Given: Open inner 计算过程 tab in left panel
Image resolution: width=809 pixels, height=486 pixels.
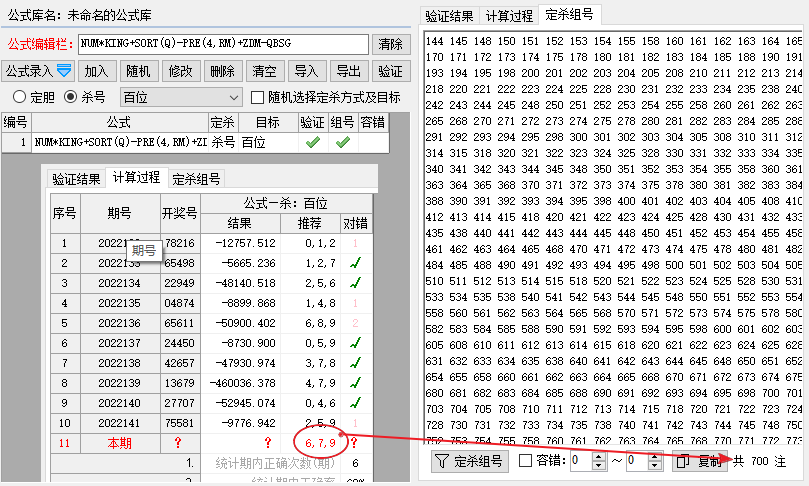Looking at the screenshot, I should point(136,177).
